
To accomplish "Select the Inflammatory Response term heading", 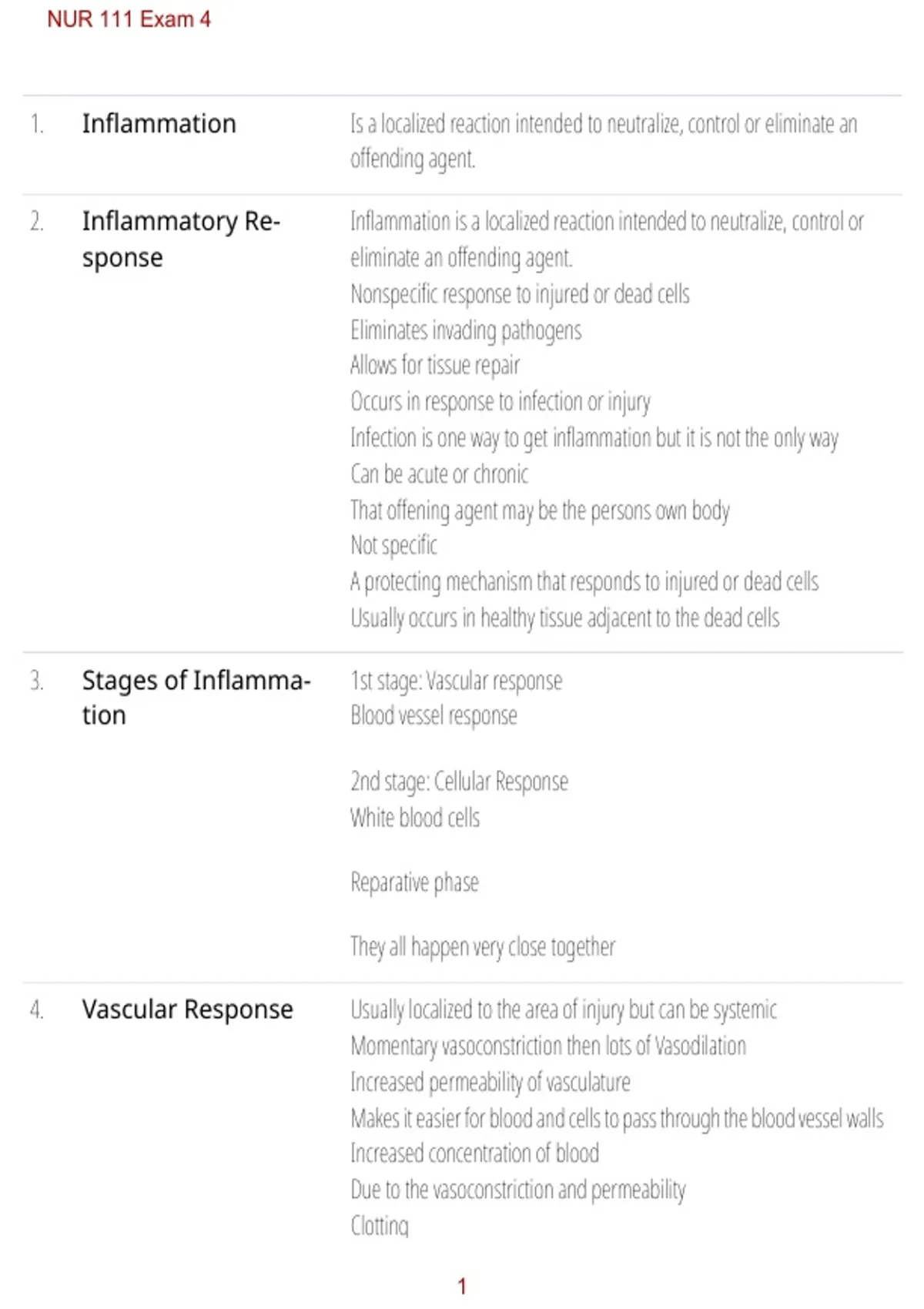I will [x=181, y=239].
